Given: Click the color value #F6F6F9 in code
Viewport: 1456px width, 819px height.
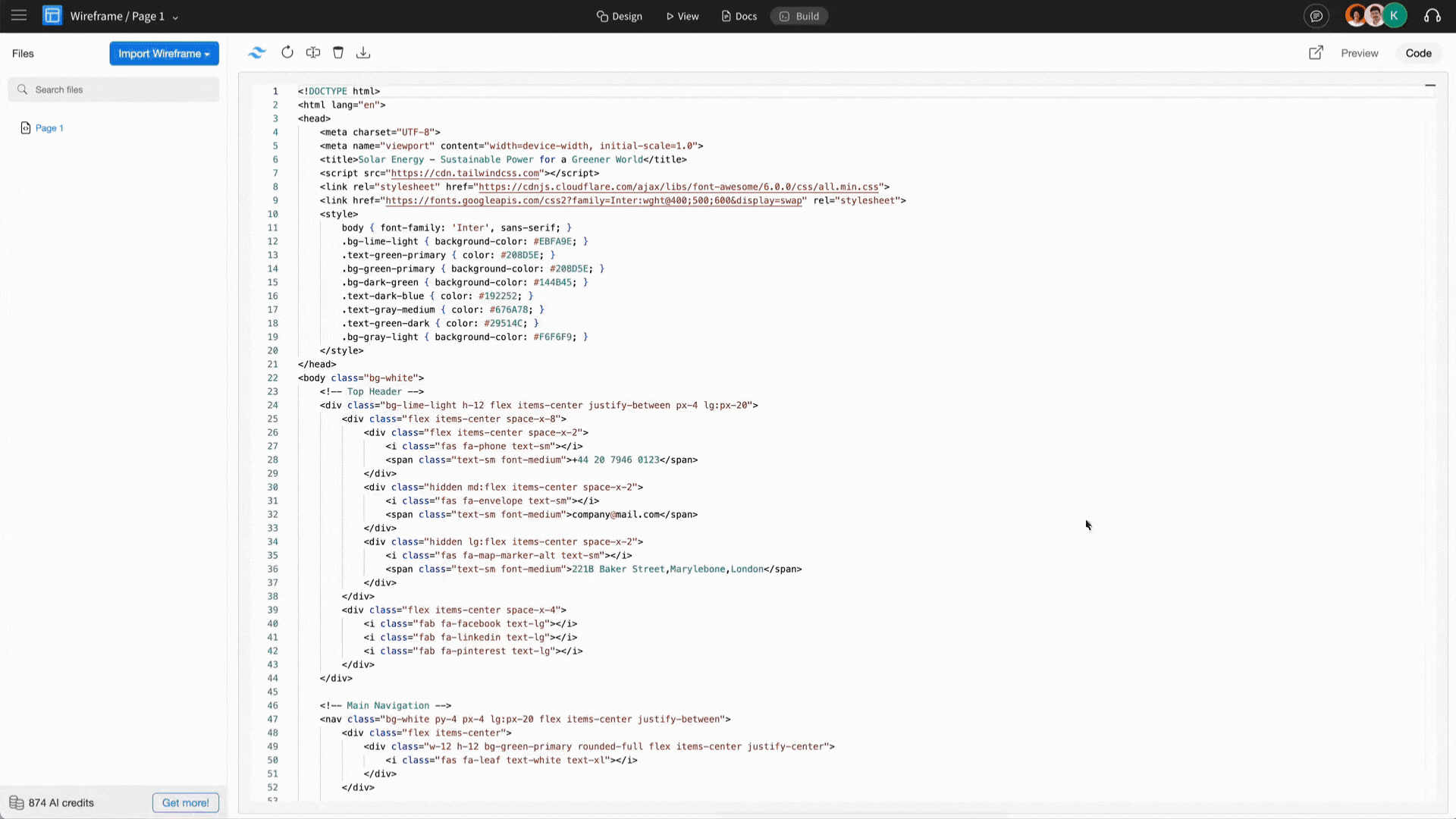Looking at the screenshot, I should [552, 337].
